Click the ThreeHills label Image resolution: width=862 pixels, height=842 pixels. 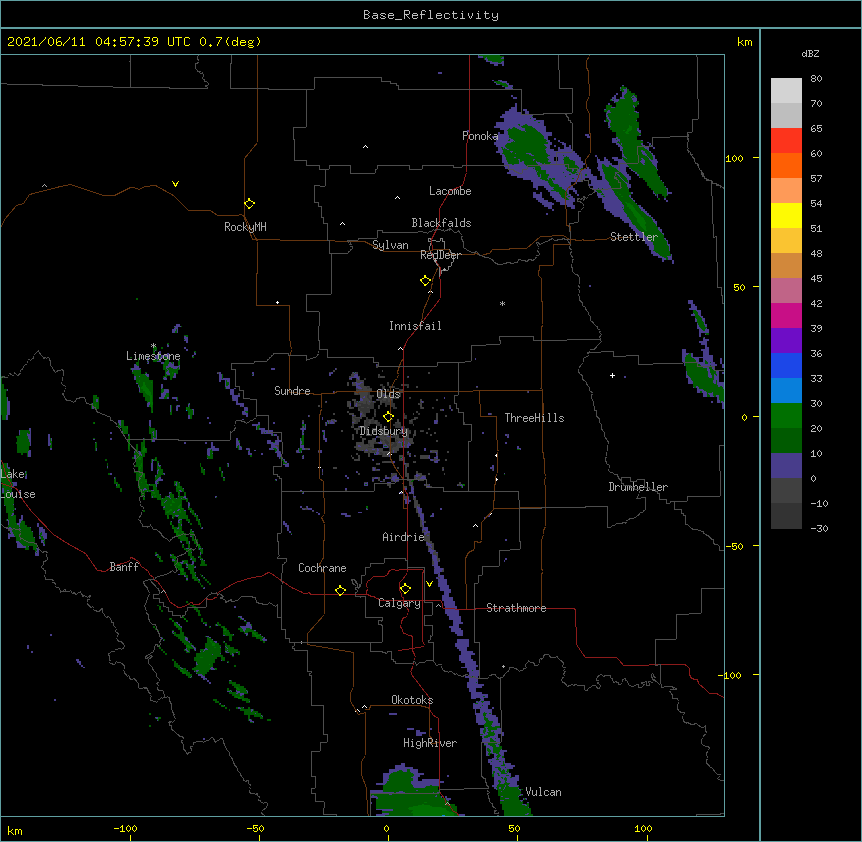(x=534, y=418)
